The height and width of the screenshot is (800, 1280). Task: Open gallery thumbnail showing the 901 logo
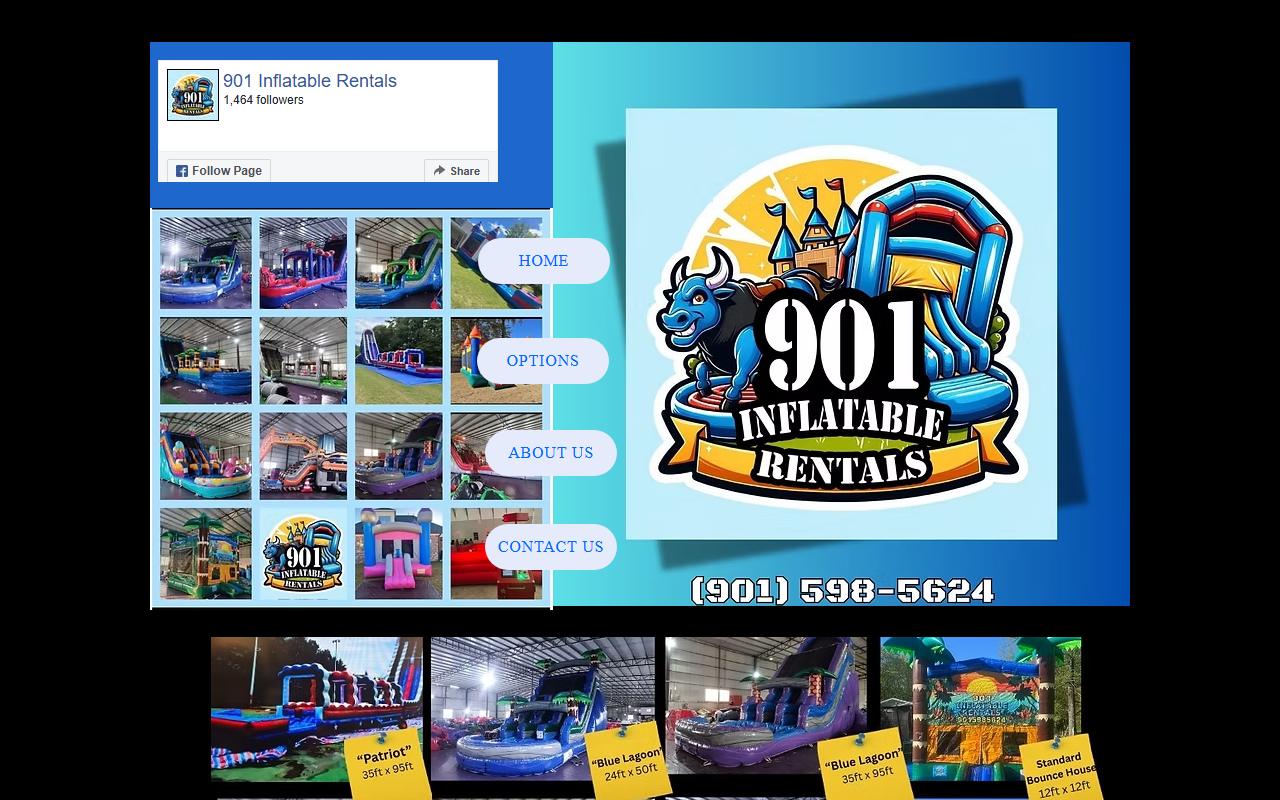303,553
